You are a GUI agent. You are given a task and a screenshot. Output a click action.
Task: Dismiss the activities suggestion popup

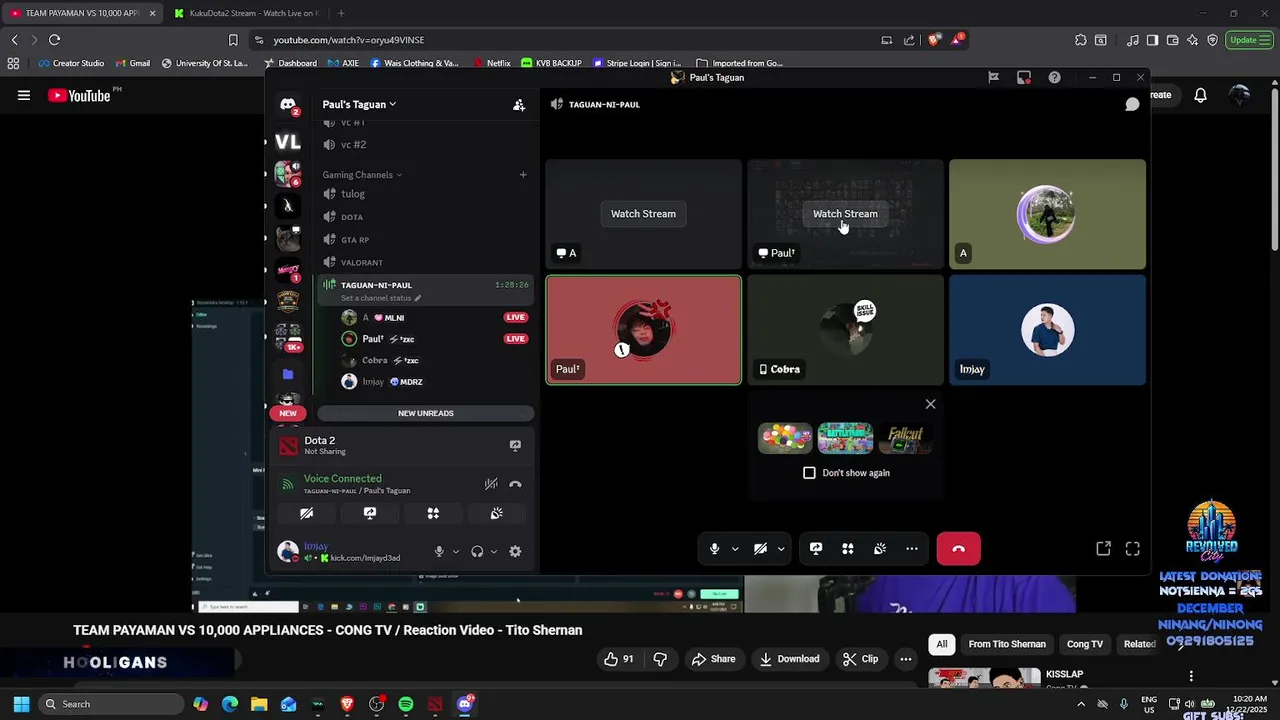coord(930,404)
